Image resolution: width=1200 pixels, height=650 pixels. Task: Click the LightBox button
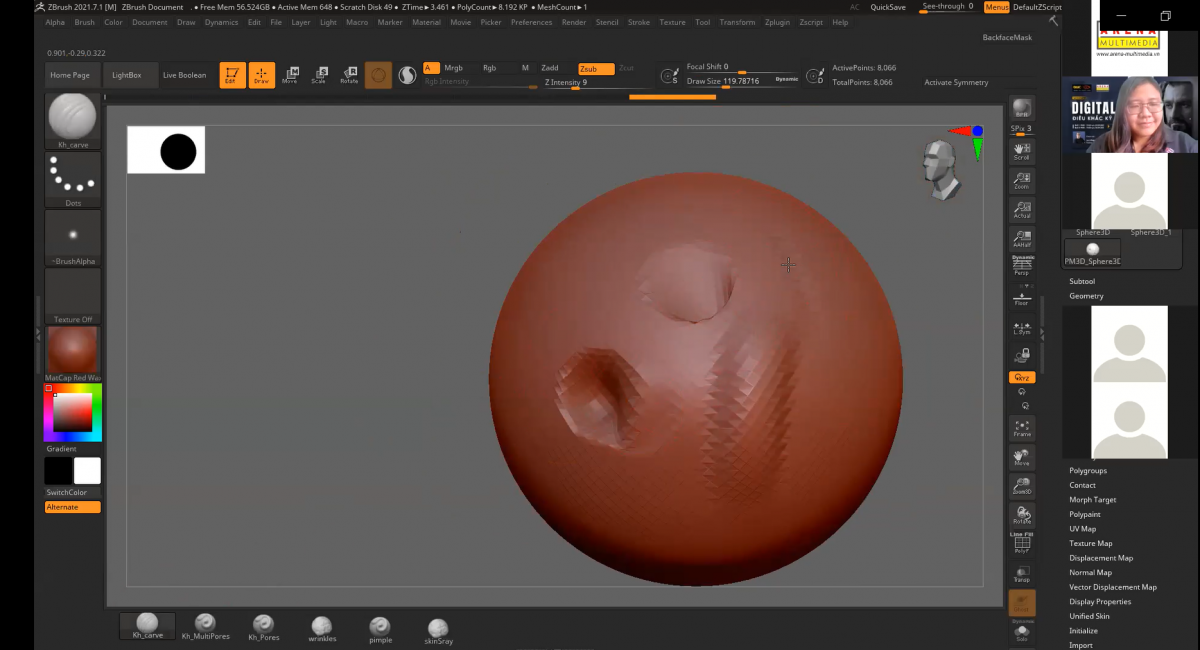pos(127,75)
